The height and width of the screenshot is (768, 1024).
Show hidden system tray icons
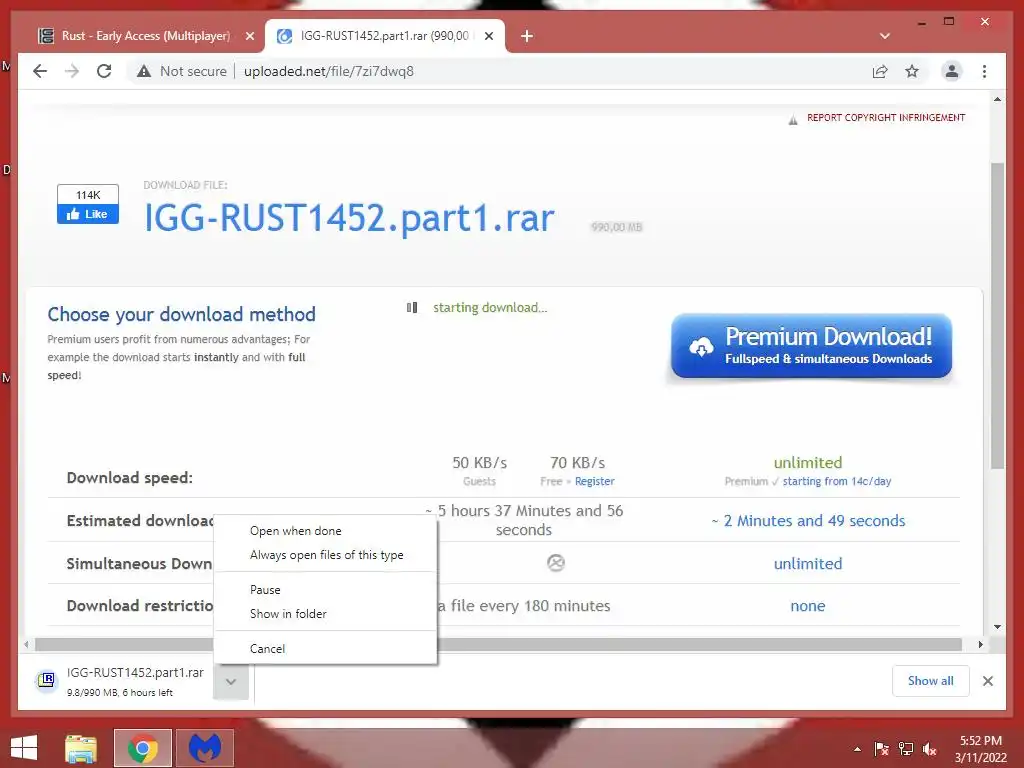point(857,749)
